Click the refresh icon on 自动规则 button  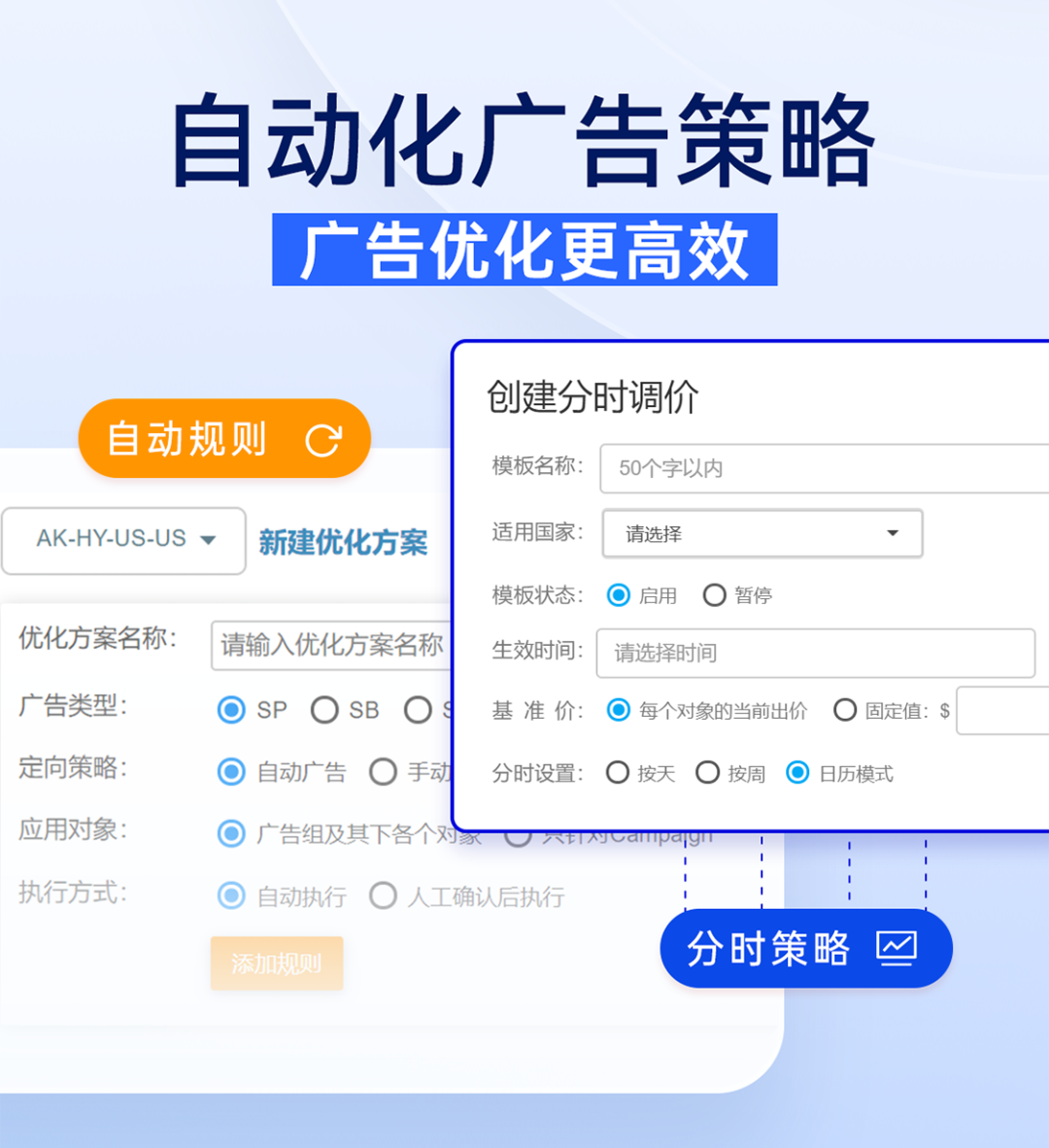point(322,440)
